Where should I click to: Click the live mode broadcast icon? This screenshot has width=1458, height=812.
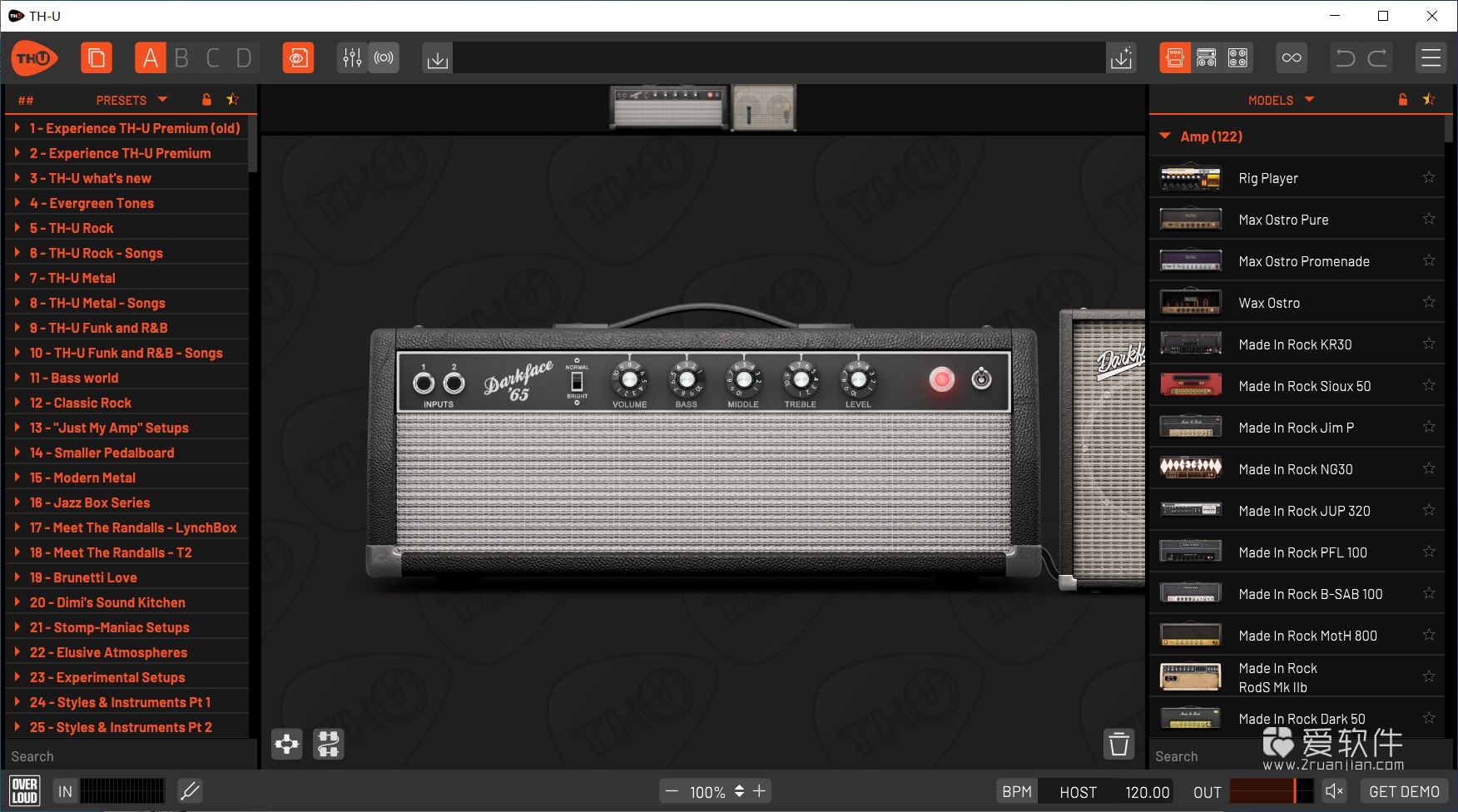coord(384,58)
